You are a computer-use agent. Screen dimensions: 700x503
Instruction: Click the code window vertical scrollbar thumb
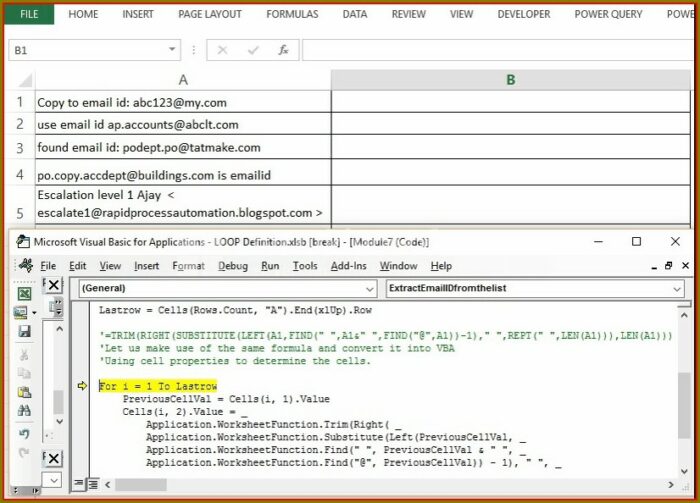coord(684,405)
